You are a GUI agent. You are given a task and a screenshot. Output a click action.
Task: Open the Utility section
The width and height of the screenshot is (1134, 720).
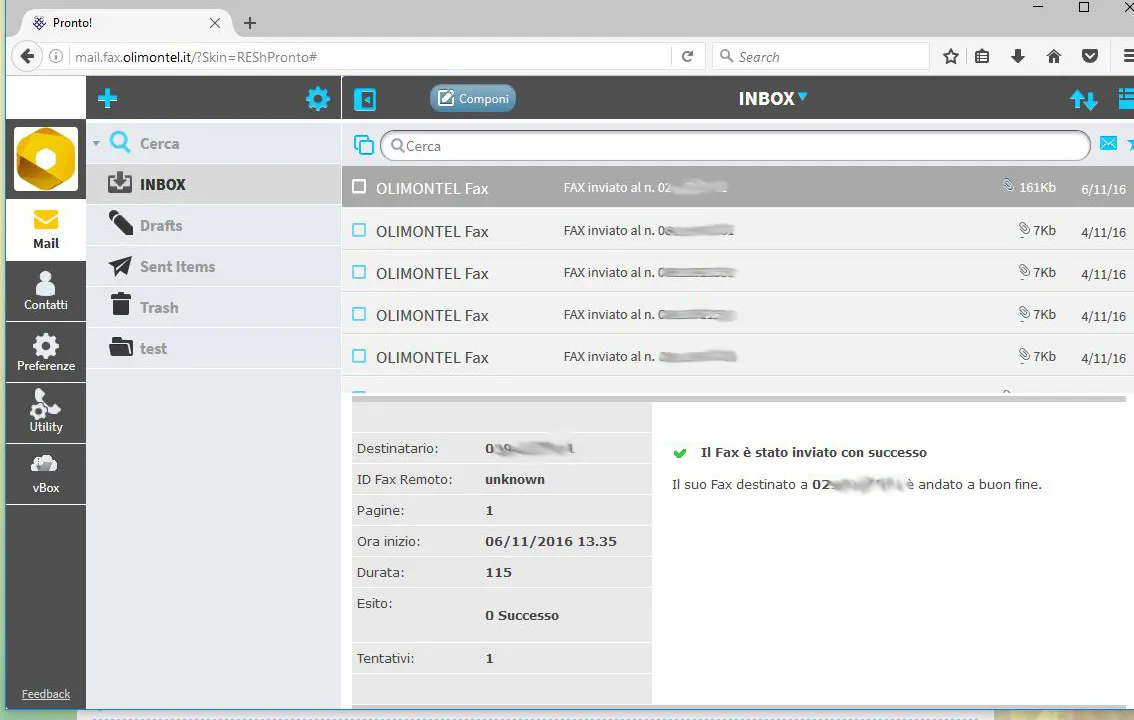[46, 413]
